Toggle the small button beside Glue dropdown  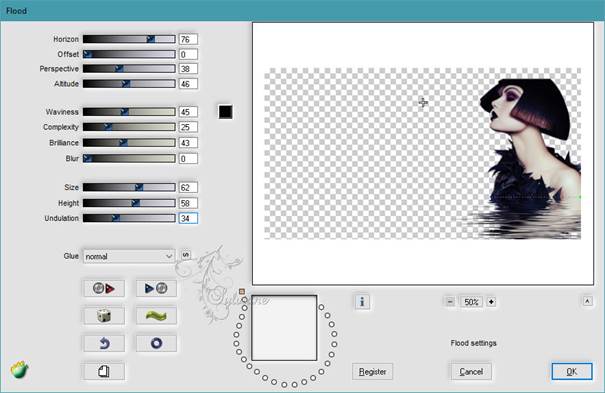(x=186, y=255)
